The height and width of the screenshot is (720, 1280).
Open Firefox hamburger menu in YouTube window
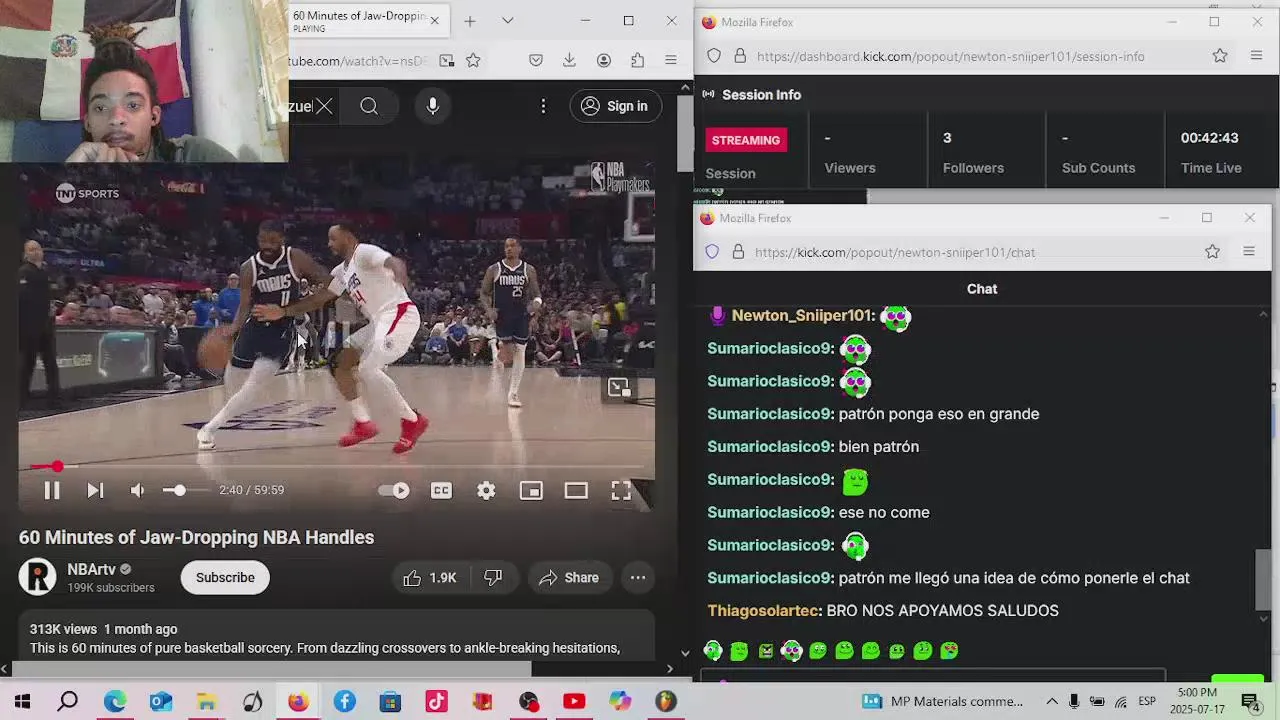point(671,61)
